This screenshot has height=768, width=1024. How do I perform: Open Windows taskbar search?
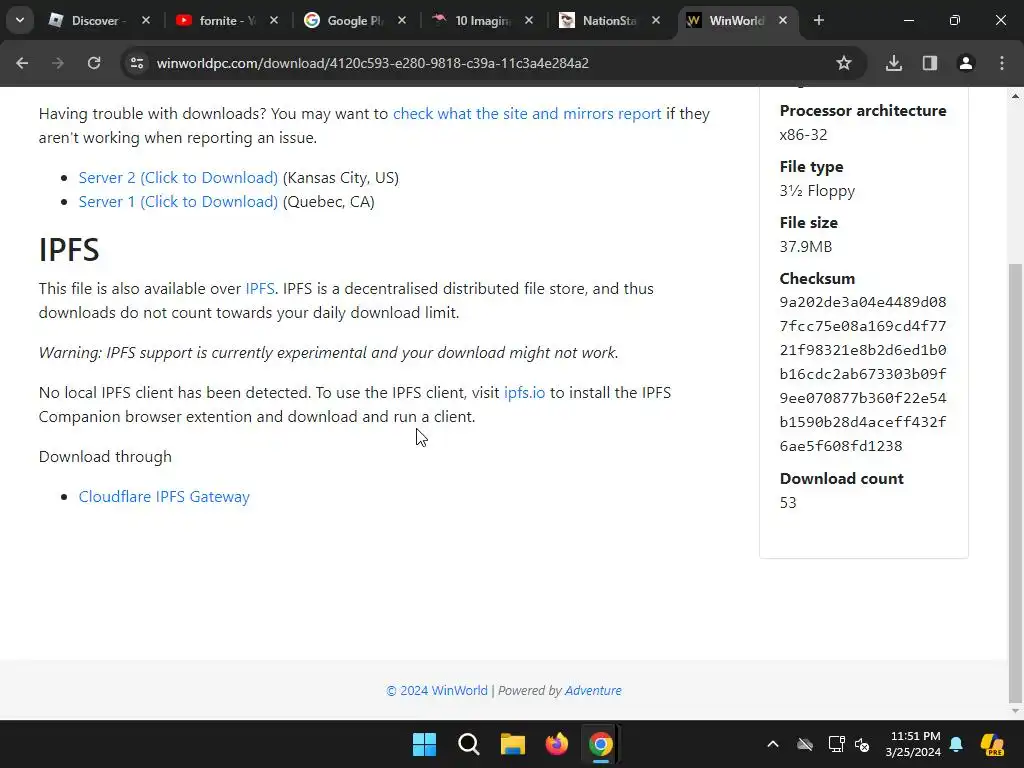click(x=468, y=744)
